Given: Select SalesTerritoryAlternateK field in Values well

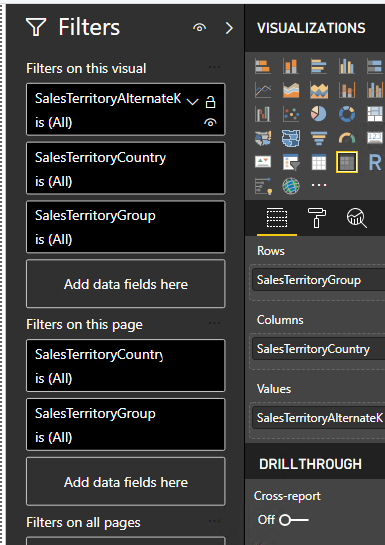Looking at the screenshot, I should coord(319,417).
